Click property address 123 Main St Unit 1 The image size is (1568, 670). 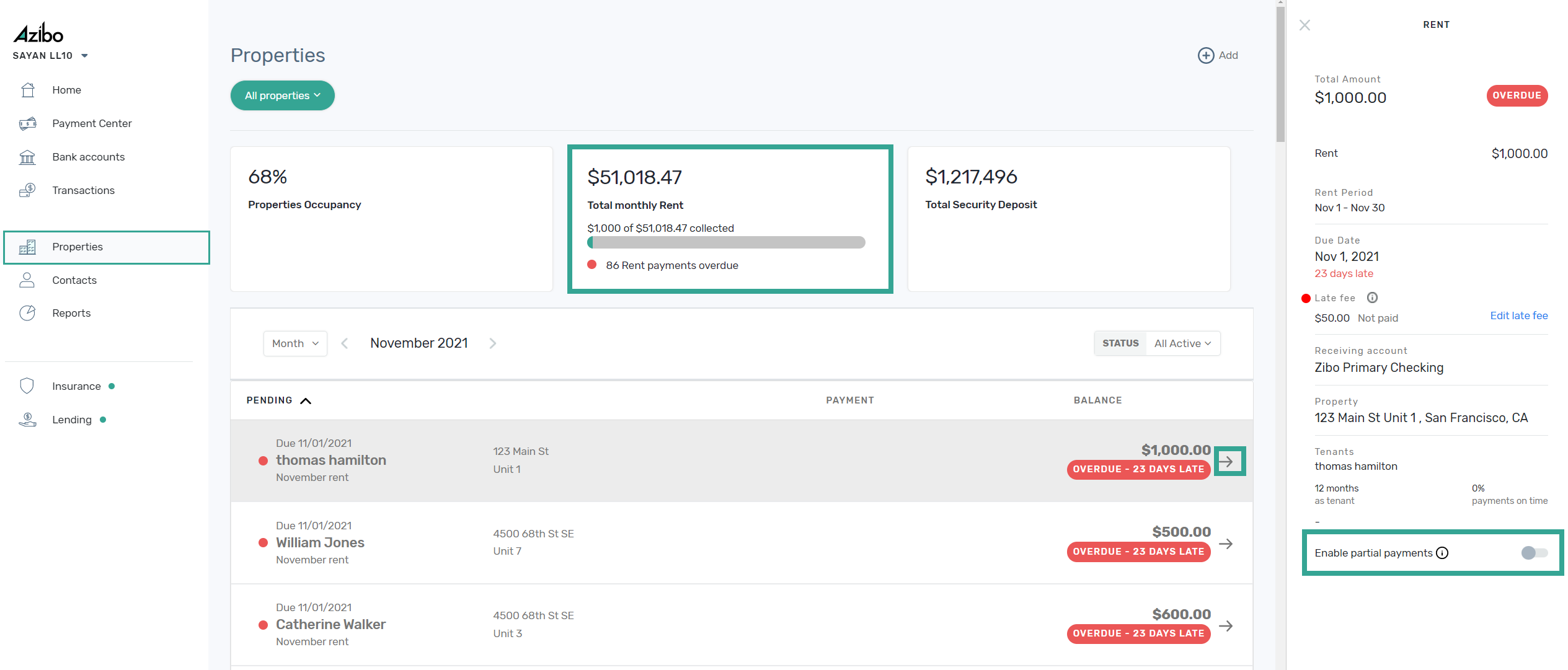point(1421,418)
